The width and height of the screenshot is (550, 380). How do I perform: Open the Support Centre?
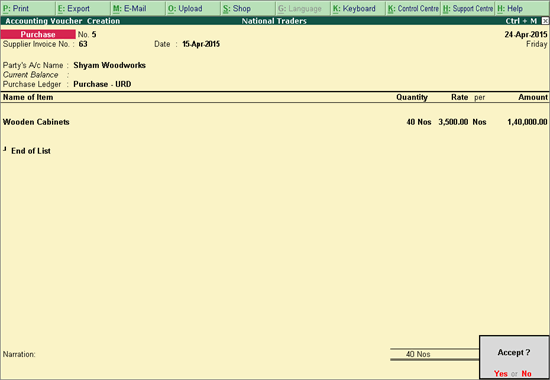468,8
